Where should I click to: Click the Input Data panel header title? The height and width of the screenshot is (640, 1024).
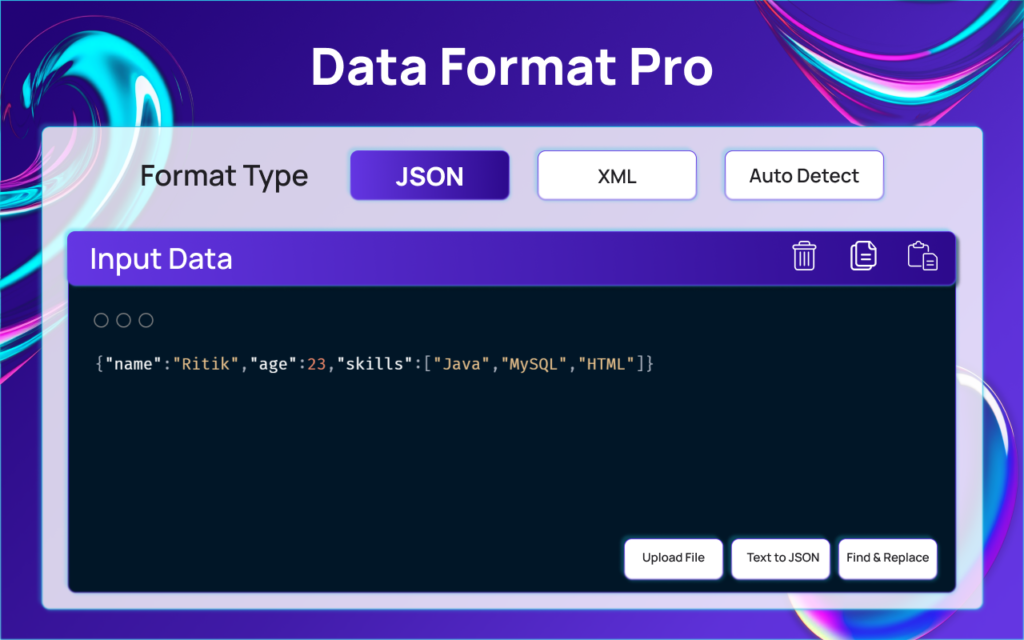point(161,259)
